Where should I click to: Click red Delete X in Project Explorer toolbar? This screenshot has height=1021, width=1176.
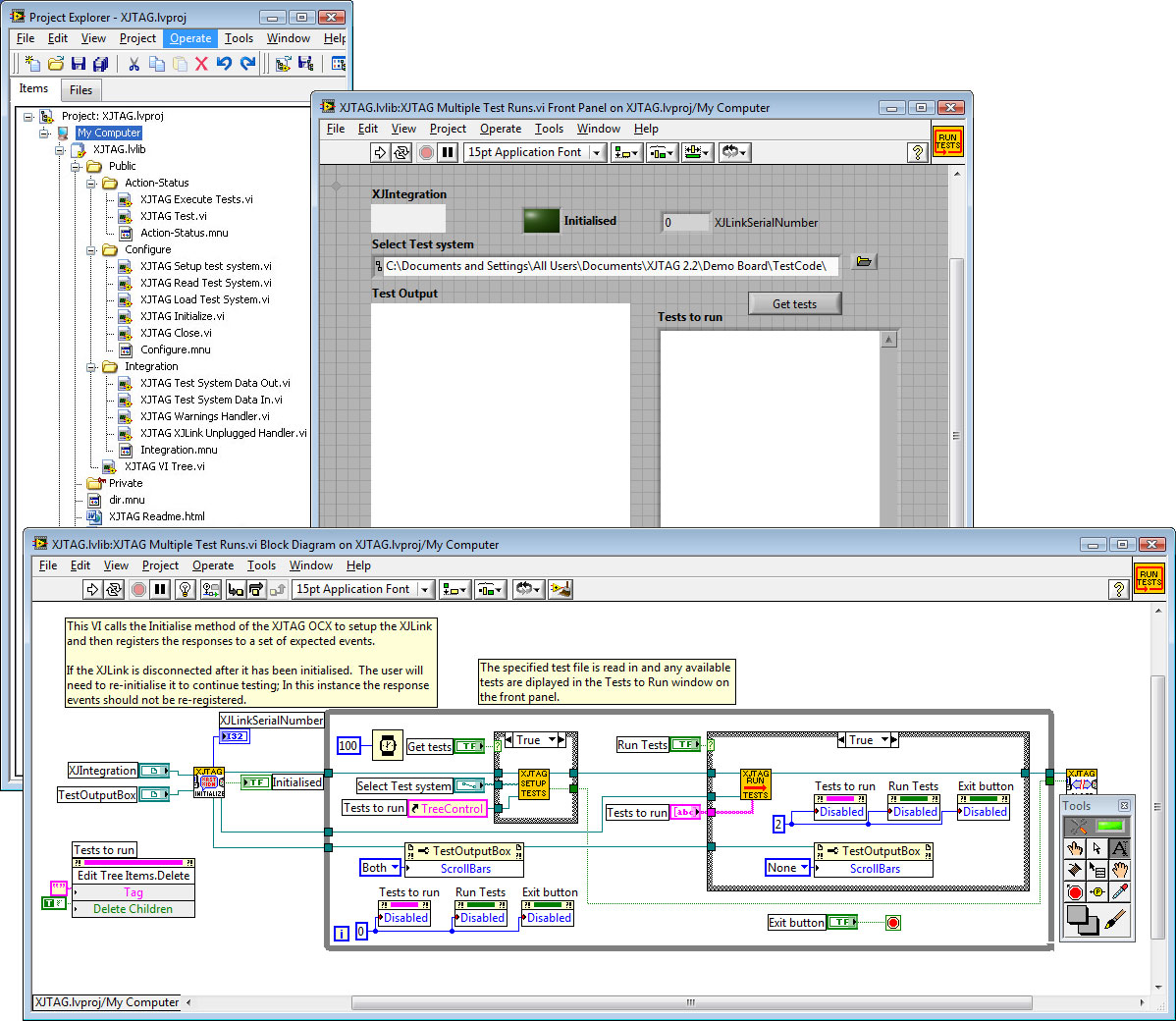[201, 64]
